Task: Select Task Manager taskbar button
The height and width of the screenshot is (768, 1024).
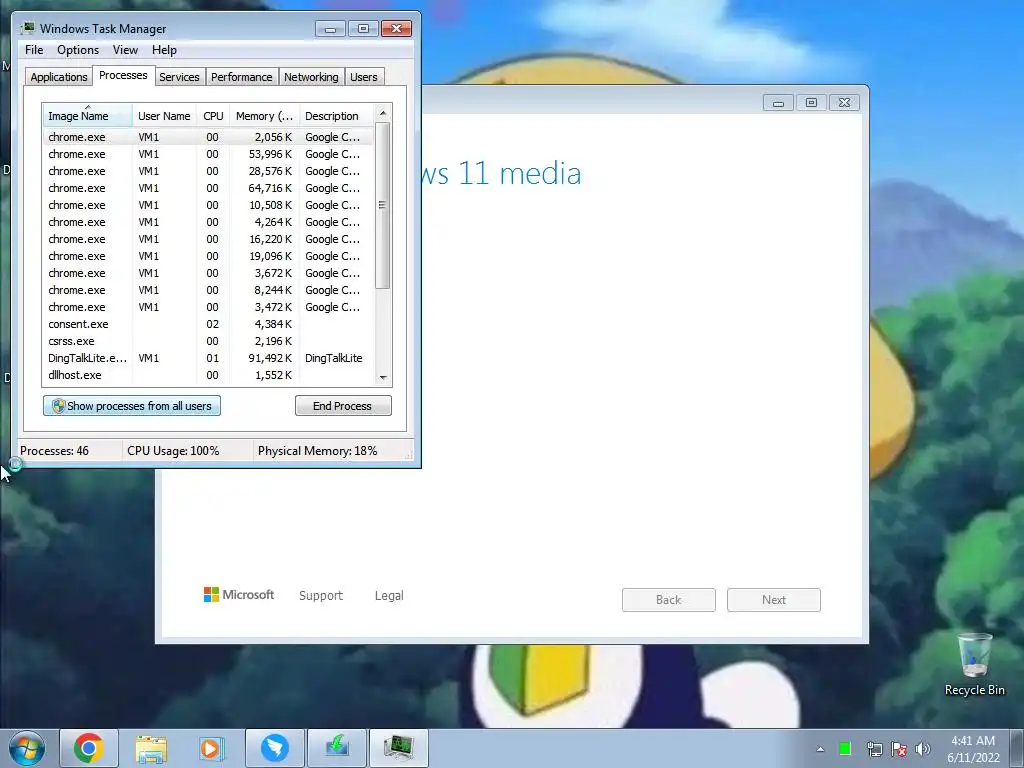Action: (399, 748)
